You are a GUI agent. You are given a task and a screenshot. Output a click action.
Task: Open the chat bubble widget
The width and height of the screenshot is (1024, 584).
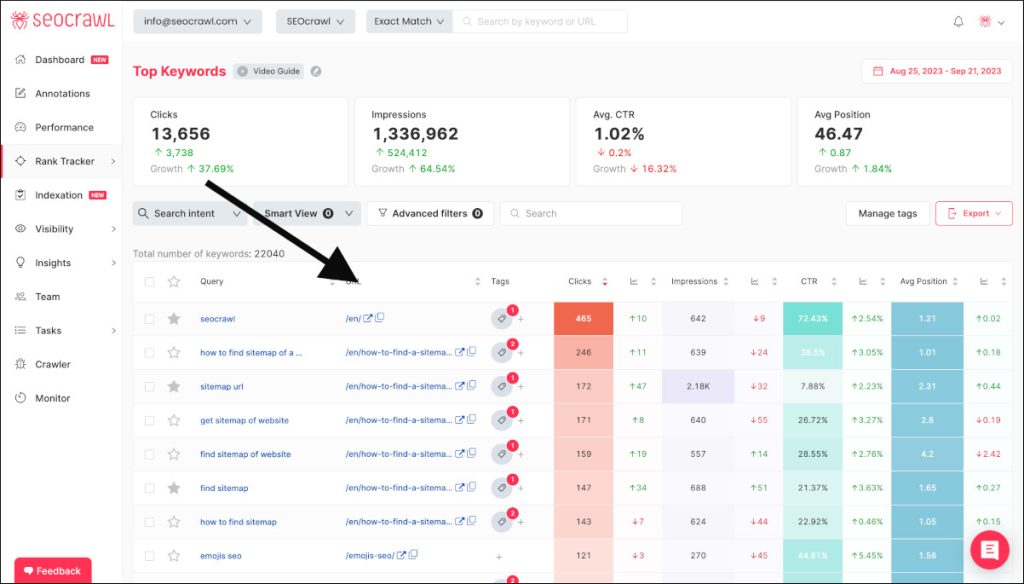point(989,551)
